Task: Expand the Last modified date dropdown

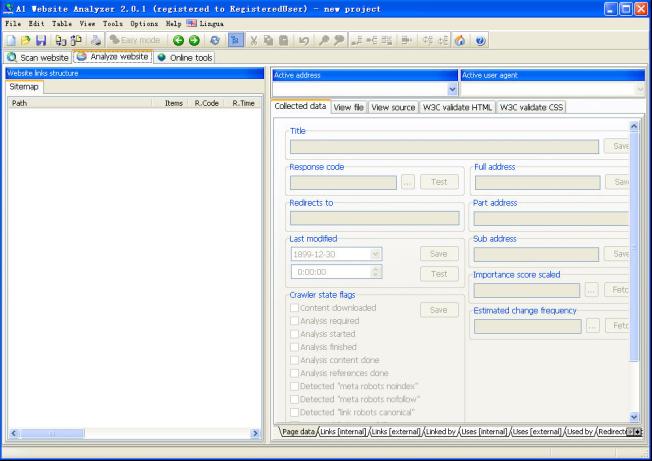Action: tap(375, 254)
